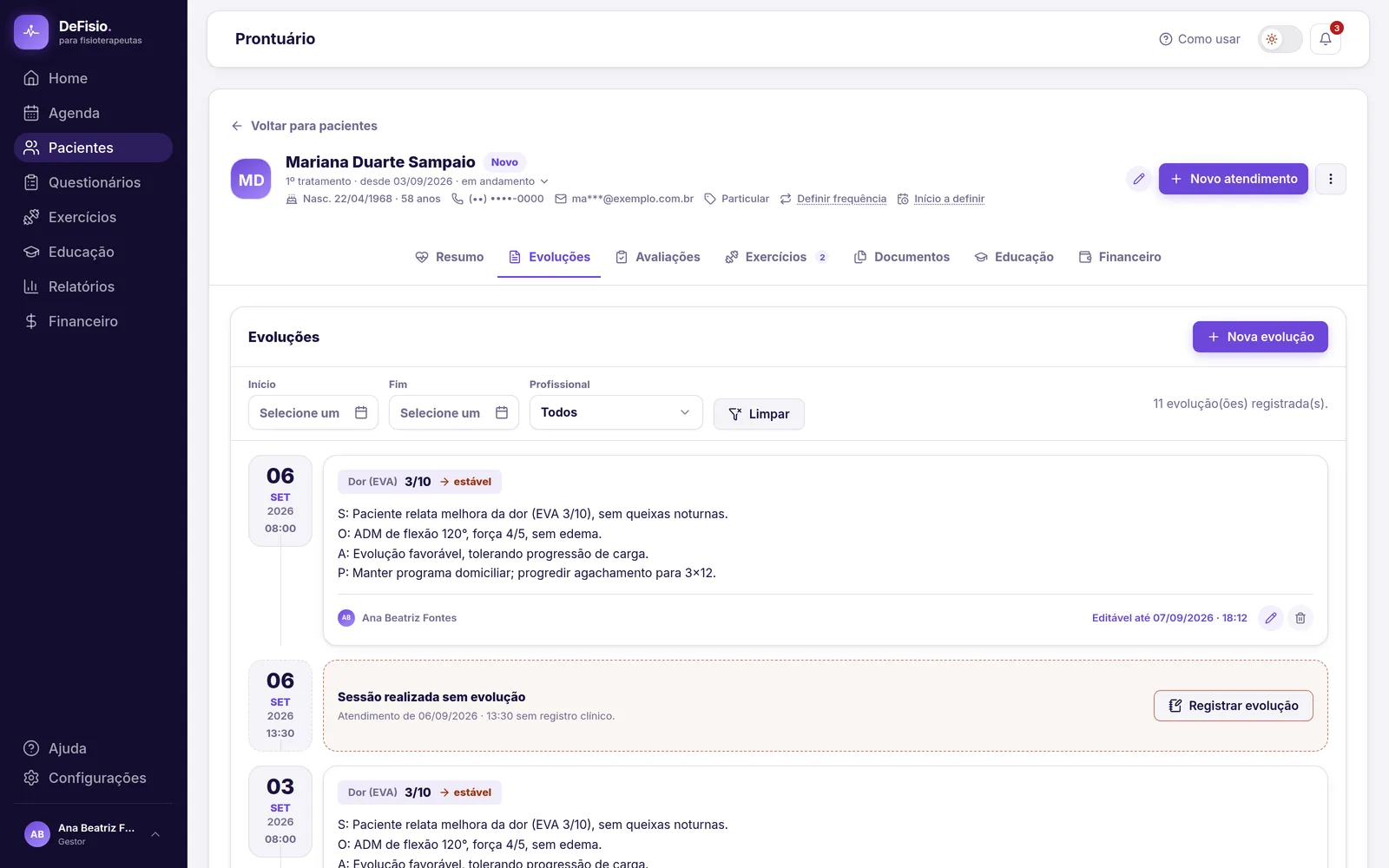Click the birthday cake icon
Image resolution: width=1389 pixels, height=868 pixels.
(x=292, y=199)
